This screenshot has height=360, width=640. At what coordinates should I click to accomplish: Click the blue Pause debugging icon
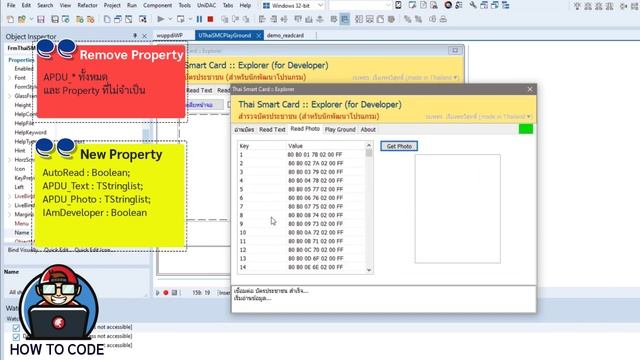(x=199, y=19)
